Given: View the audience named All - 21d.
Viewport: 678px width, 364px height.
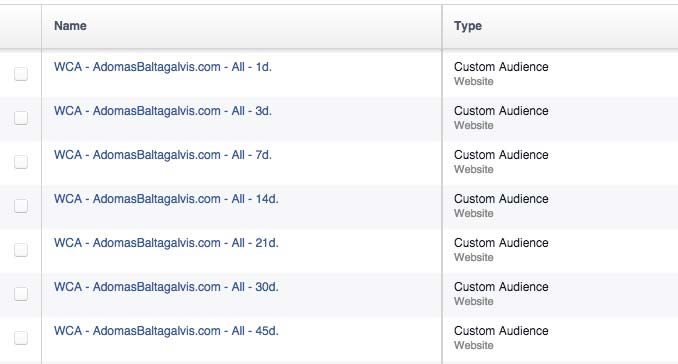Looking at the screenshot, I should click(x=166, y=243).
